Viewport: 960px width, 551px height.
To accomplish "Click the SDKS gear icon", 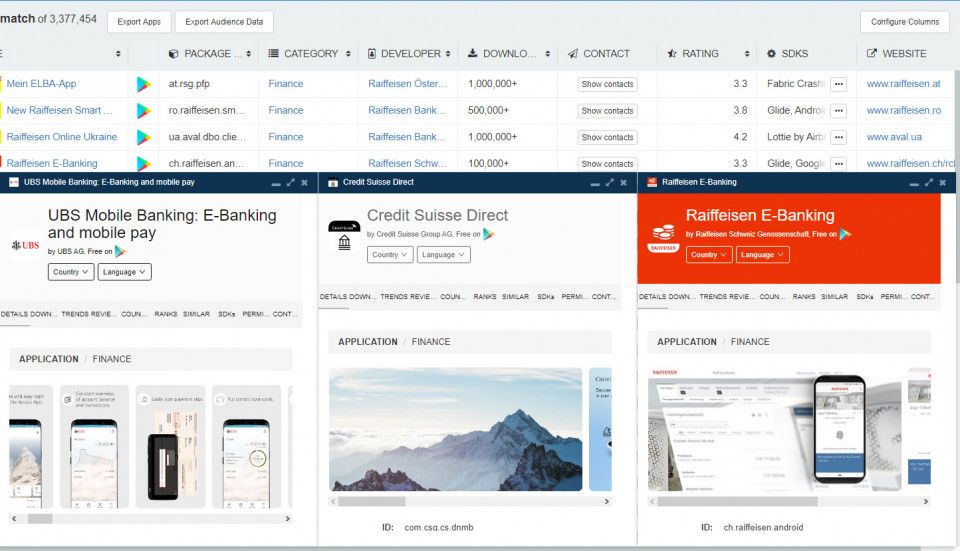I will click(x=771, y=54).
